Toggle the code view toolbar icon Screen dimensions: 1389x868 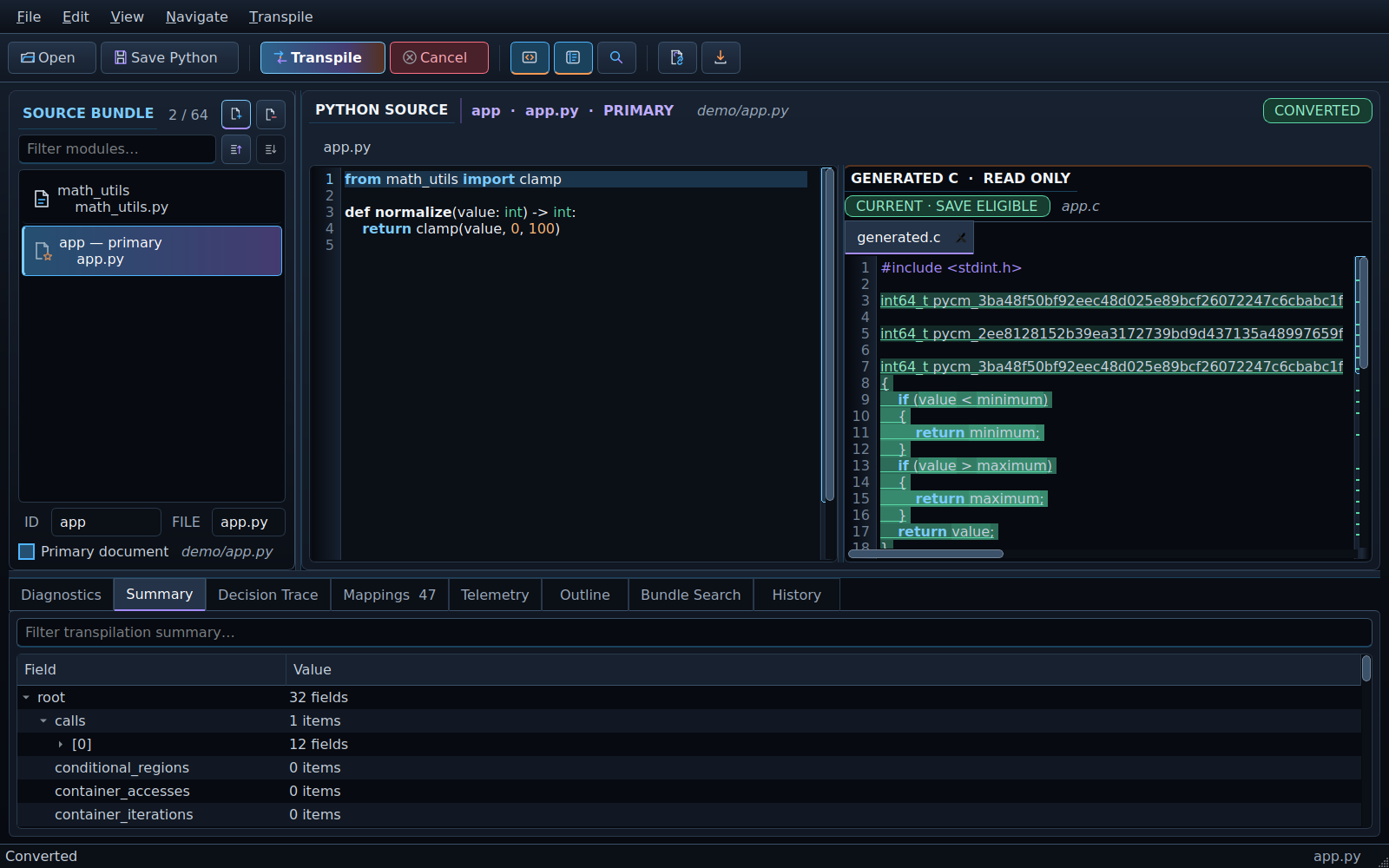click(x=530, y=57)
